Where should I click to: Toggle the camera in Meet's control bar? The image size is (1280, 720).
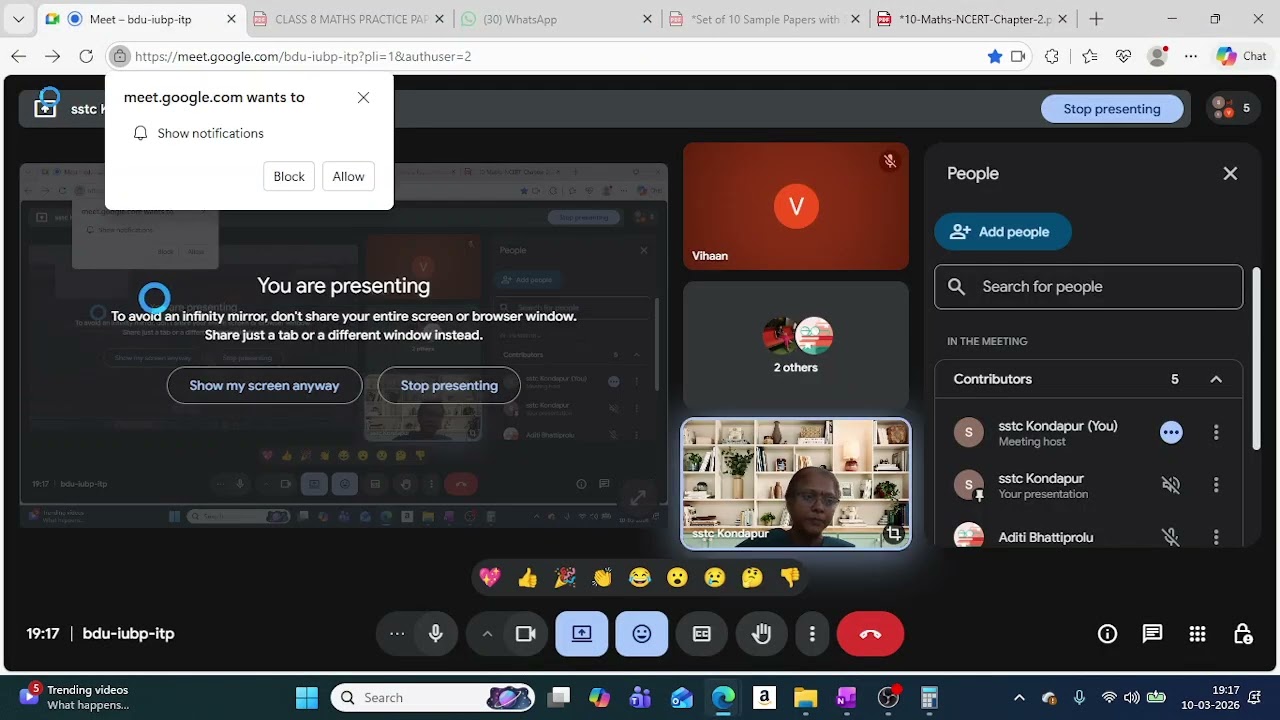click(x=525, y=634)
